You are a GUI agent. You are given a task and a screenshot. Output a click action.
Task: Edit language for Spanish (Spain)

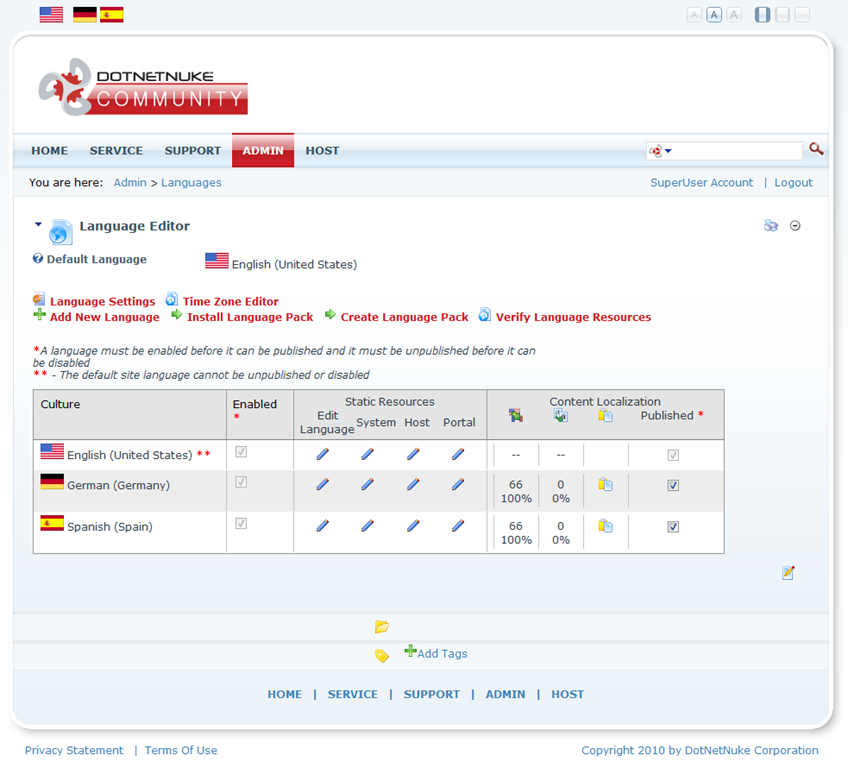pos(323,525)
